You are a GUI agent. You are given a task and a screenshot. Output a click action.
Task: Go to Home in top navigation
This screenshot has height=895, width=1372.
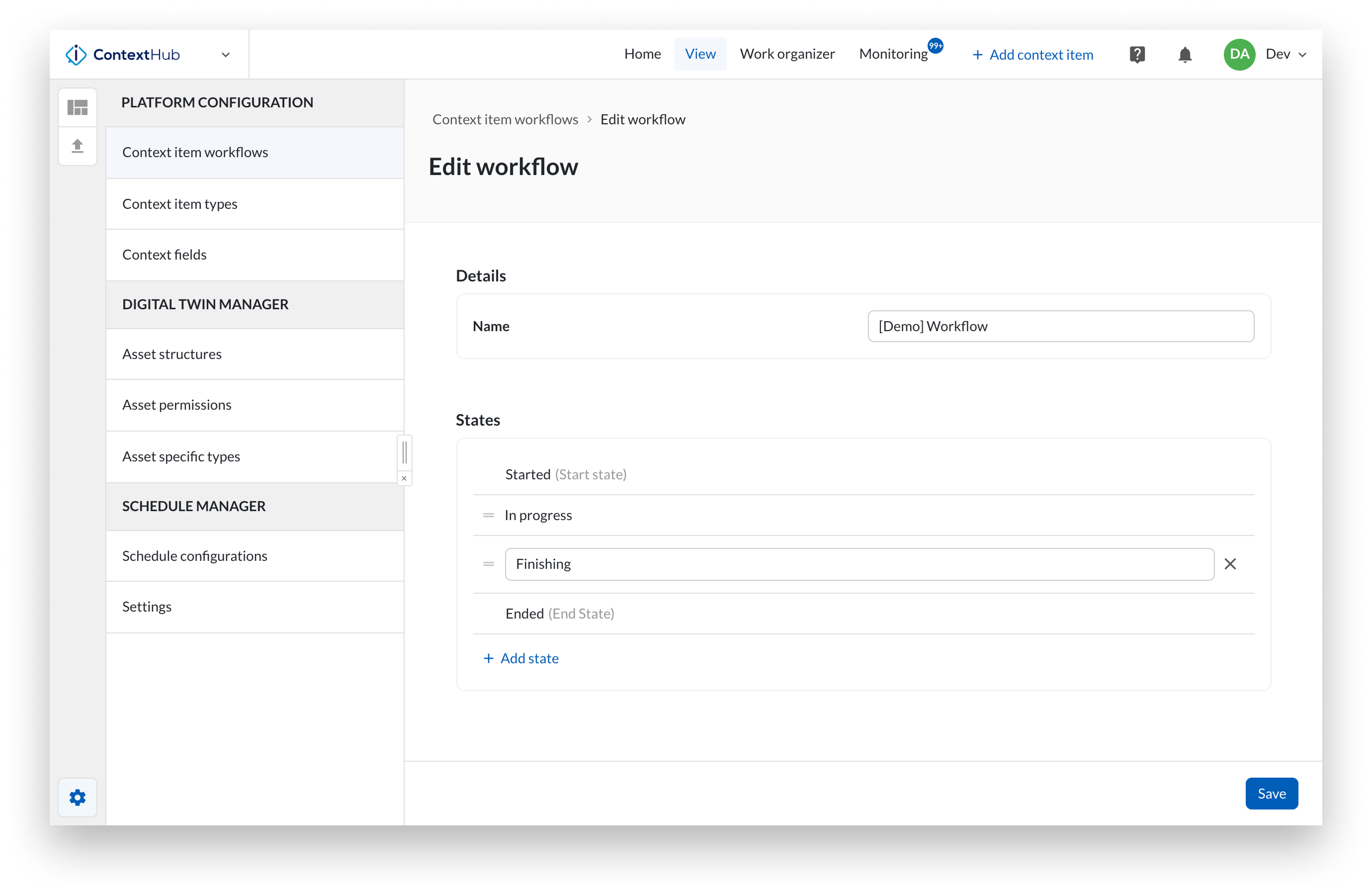tap(642, 54)
